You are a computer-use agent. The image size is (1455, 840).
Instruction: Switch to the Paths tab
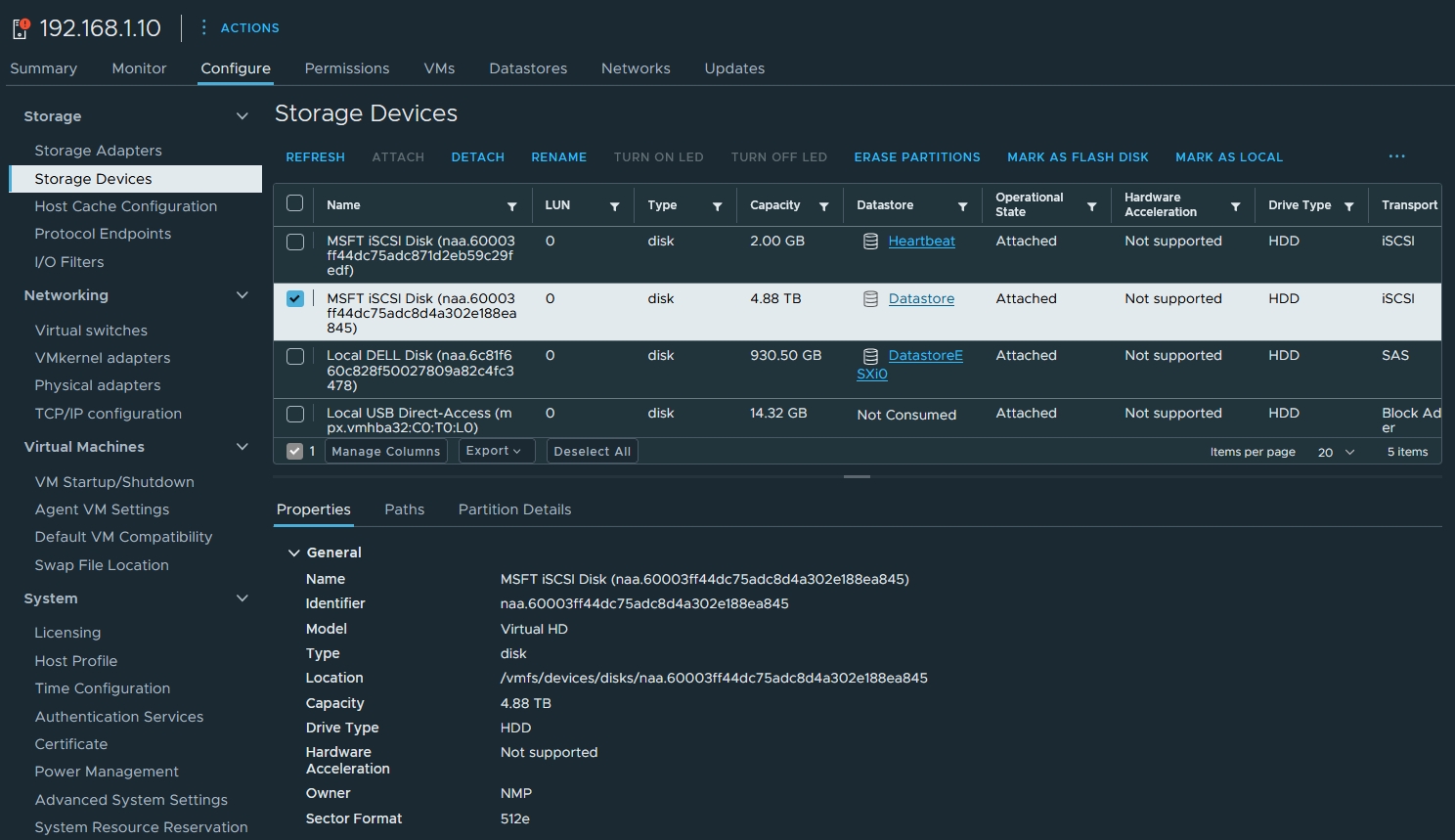[x=404, y=509]
